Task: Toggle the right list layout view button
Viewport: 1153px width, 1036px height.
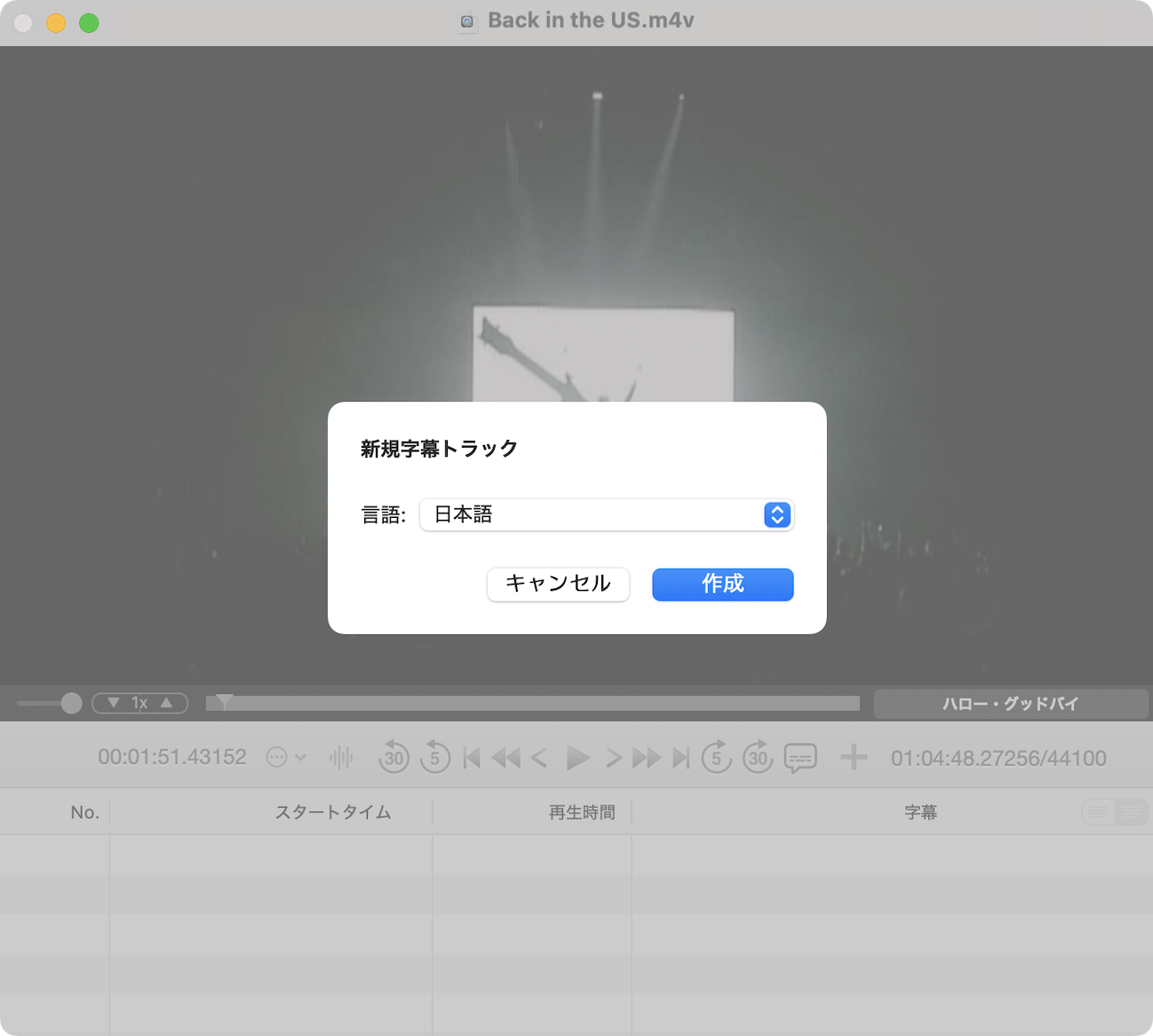Action: 1132,812
